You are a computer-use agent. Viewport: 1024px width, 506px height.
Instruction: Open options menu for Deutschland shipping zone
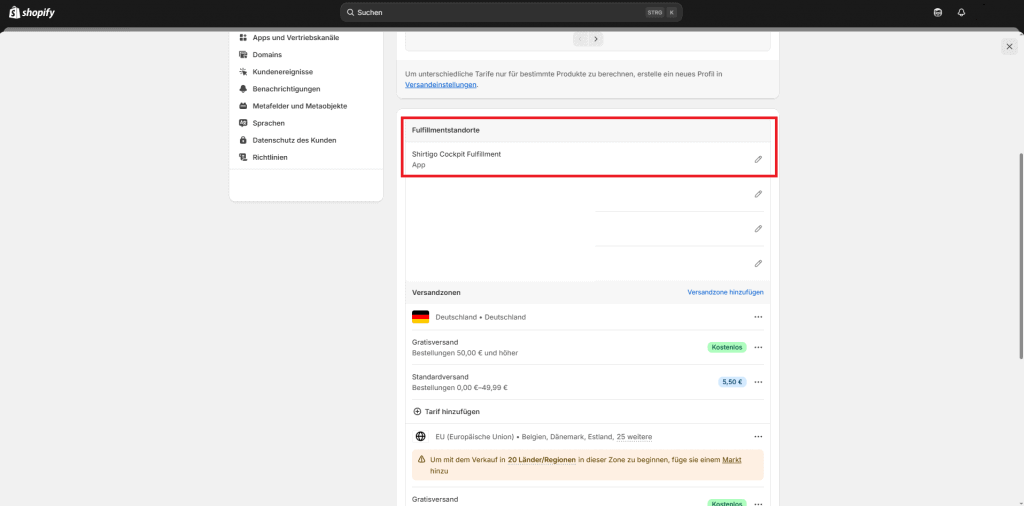click(x=758, y=317)
